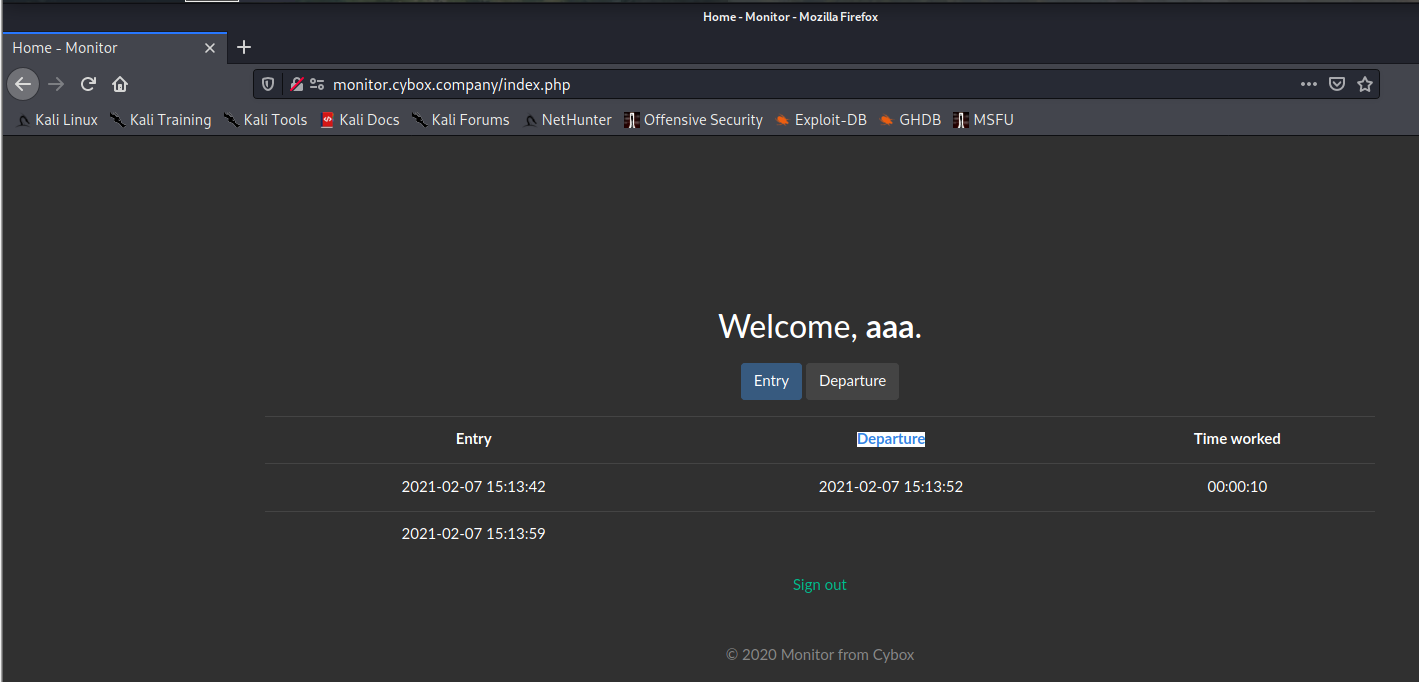
Task: Click the highlighted Departure column header
Action: click(x=891, y=439)
